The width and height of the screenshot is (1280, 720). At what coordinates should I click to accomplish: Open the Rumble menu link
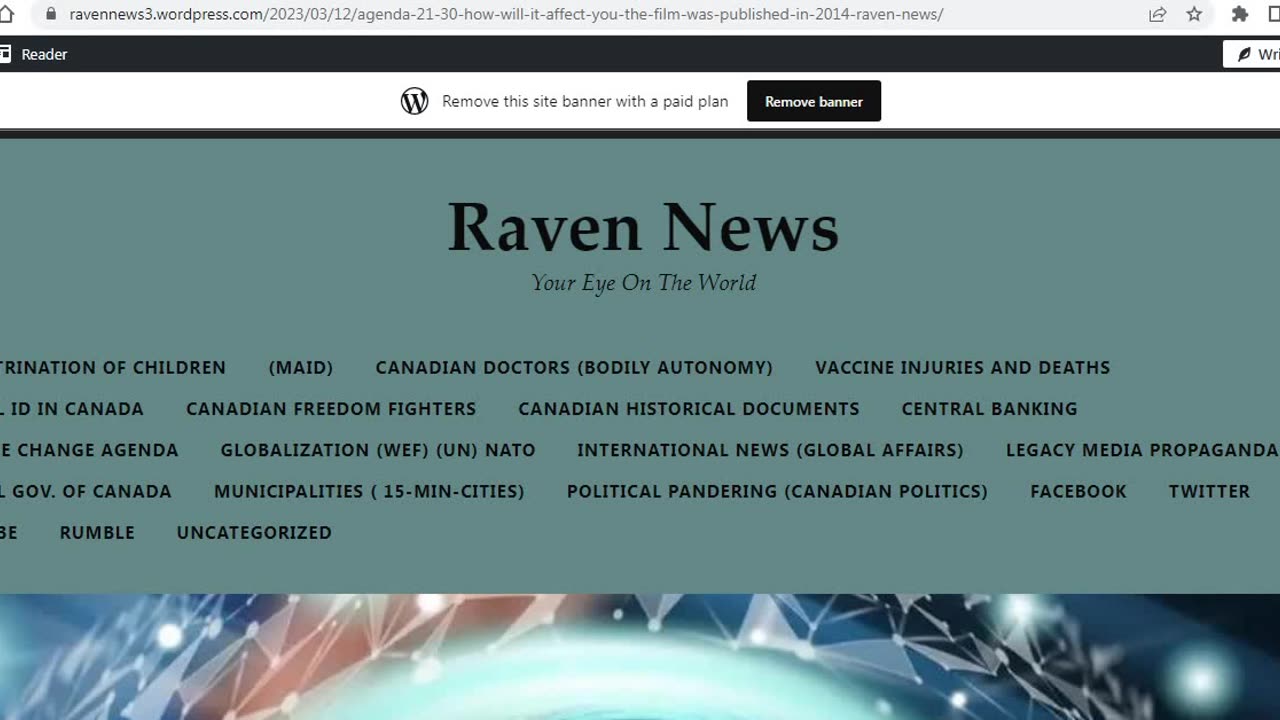[x=97, y=532]
